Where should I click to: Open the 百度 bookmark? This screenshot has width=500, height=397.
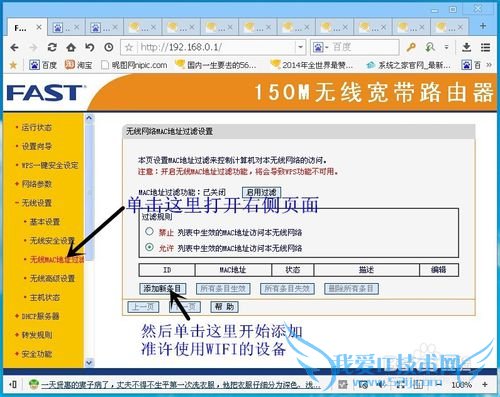click(43, 65)
